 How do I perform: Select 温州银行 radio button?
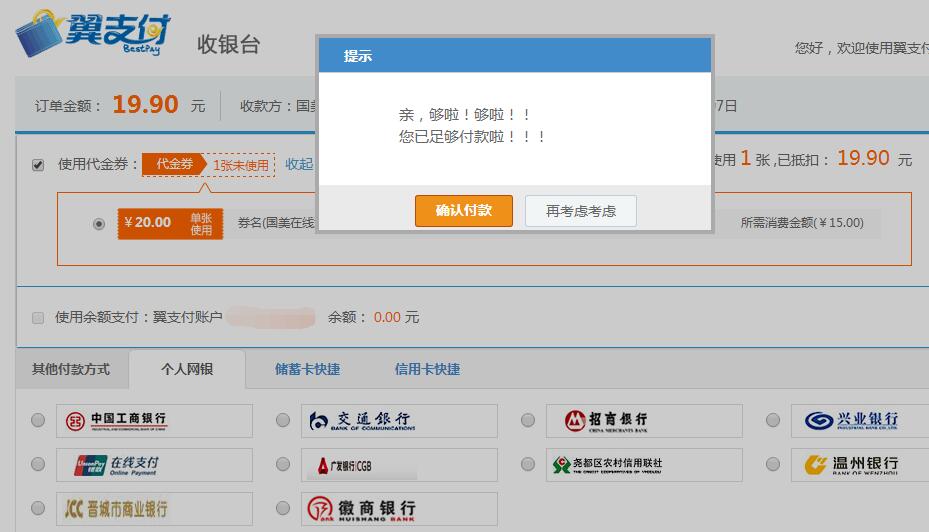[773, 464]
